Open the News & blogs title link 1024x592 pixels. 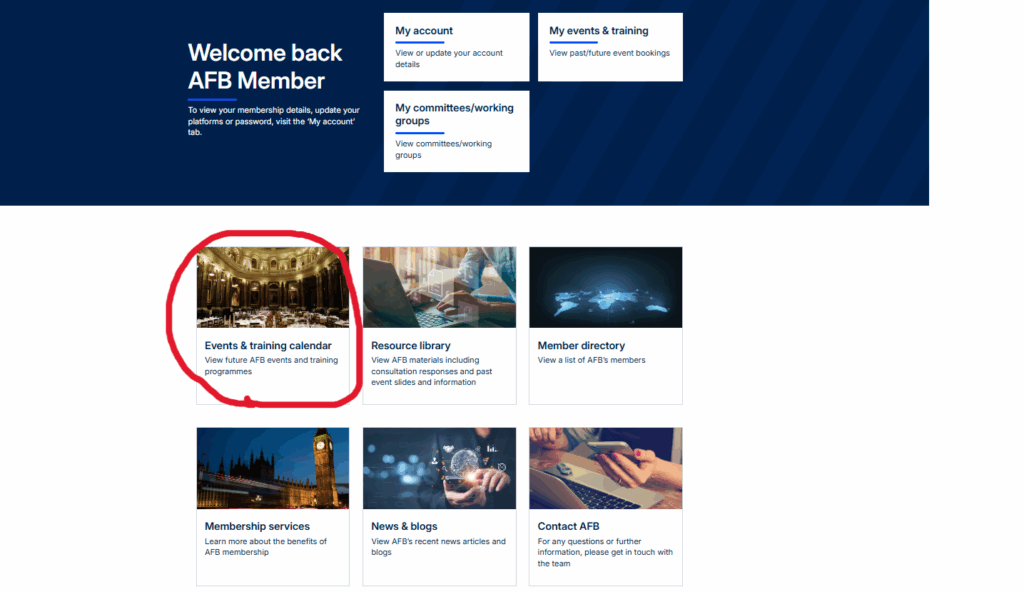pos(404,527)
